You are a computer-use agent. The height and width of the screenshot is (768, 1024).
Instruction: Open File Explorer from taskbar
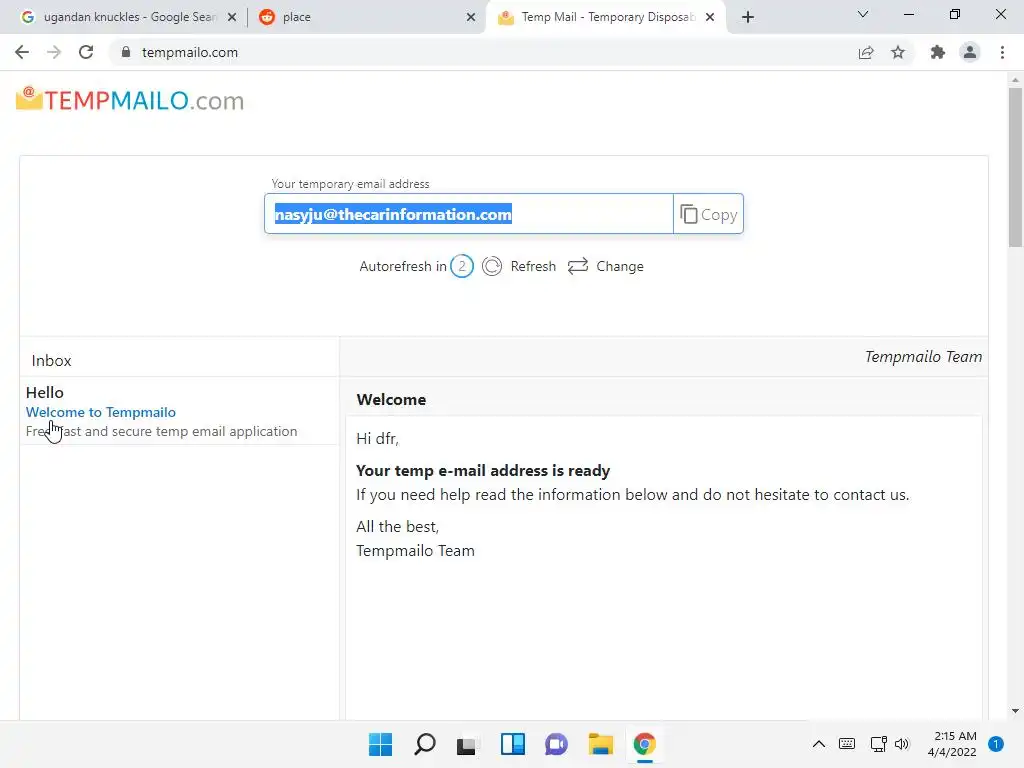coord(600,744)
